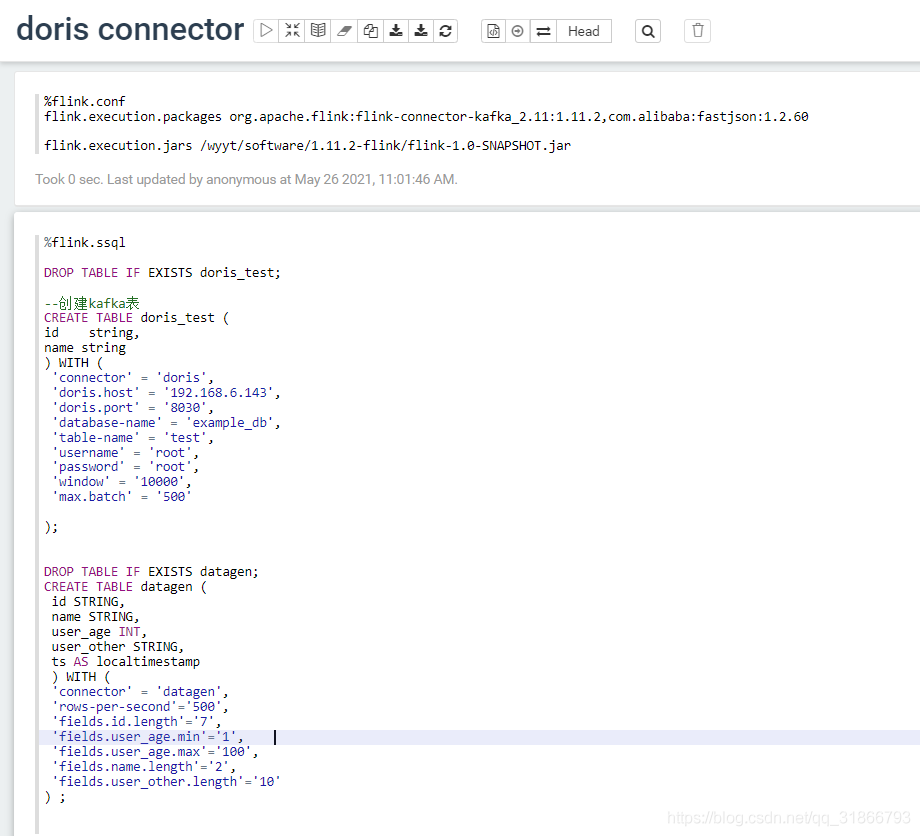Click the fields.user_other.length 10 line
The width and height of the screenshot is (920, 836).
166,781
